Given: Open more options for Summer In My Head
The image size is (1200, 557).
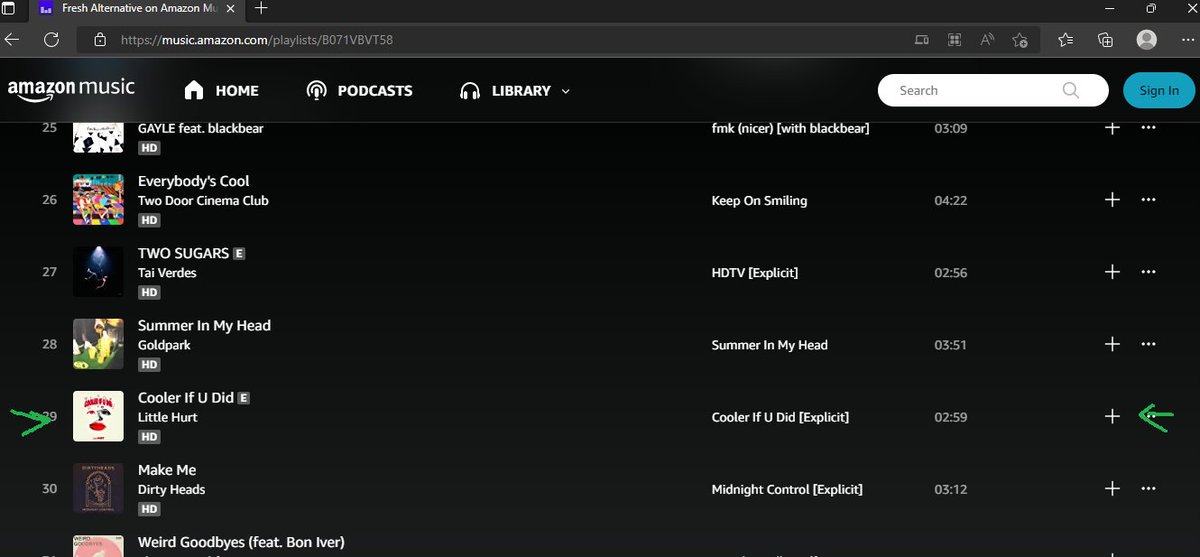Looking at the screenshot, I should pyautogui.click(x=1148, y=344).
